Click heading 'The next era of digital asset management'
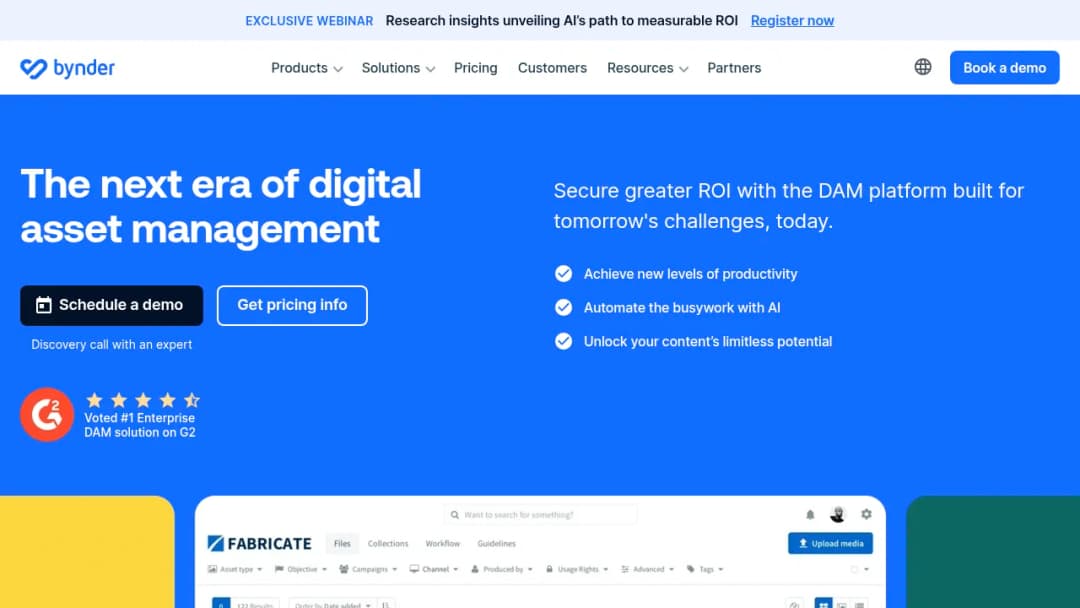 click(x=220, y=207)
